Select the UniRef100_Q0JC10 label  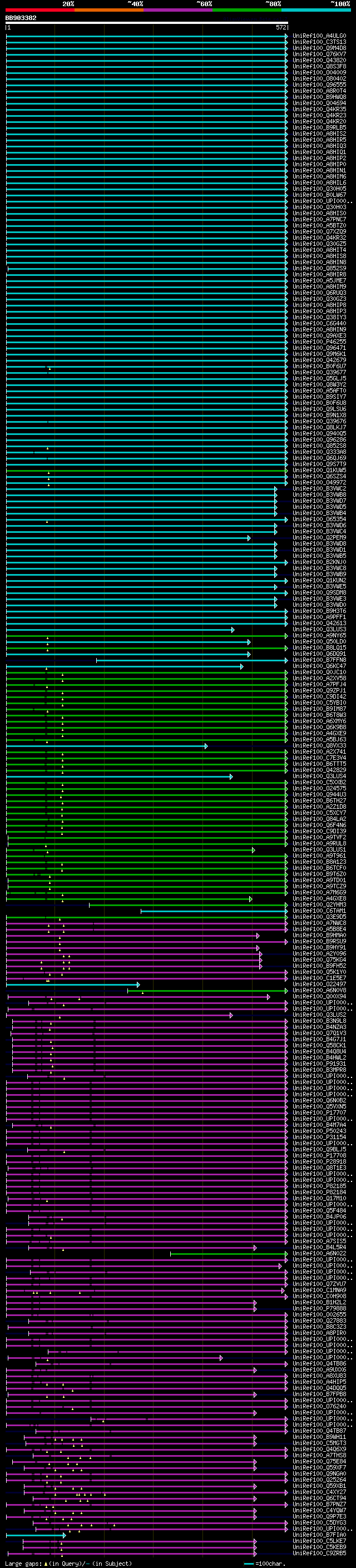coord(319,672)
